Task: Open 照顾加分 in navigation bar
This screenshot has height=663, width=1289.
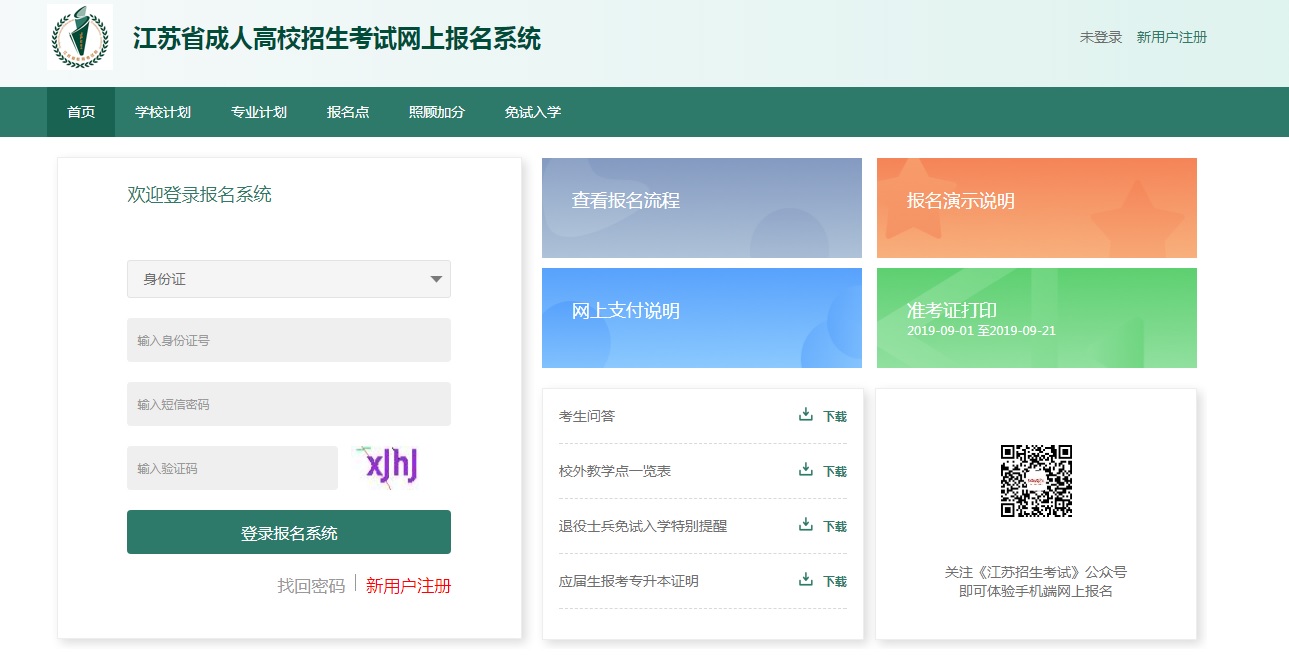Action: point(437,112)
